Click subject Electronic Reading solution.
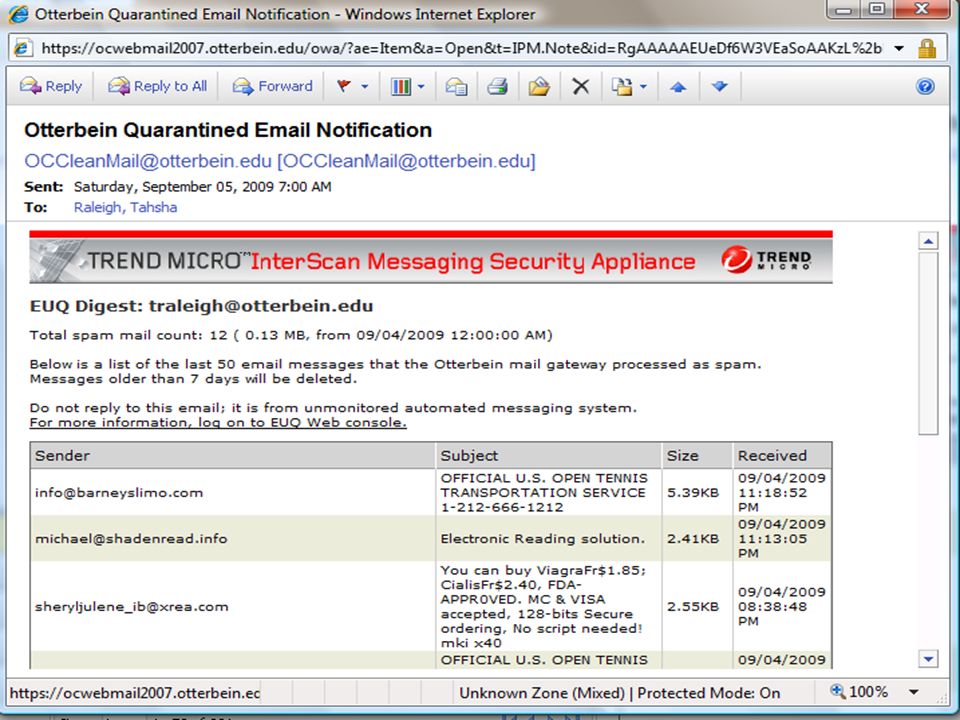 coord(542,539)
